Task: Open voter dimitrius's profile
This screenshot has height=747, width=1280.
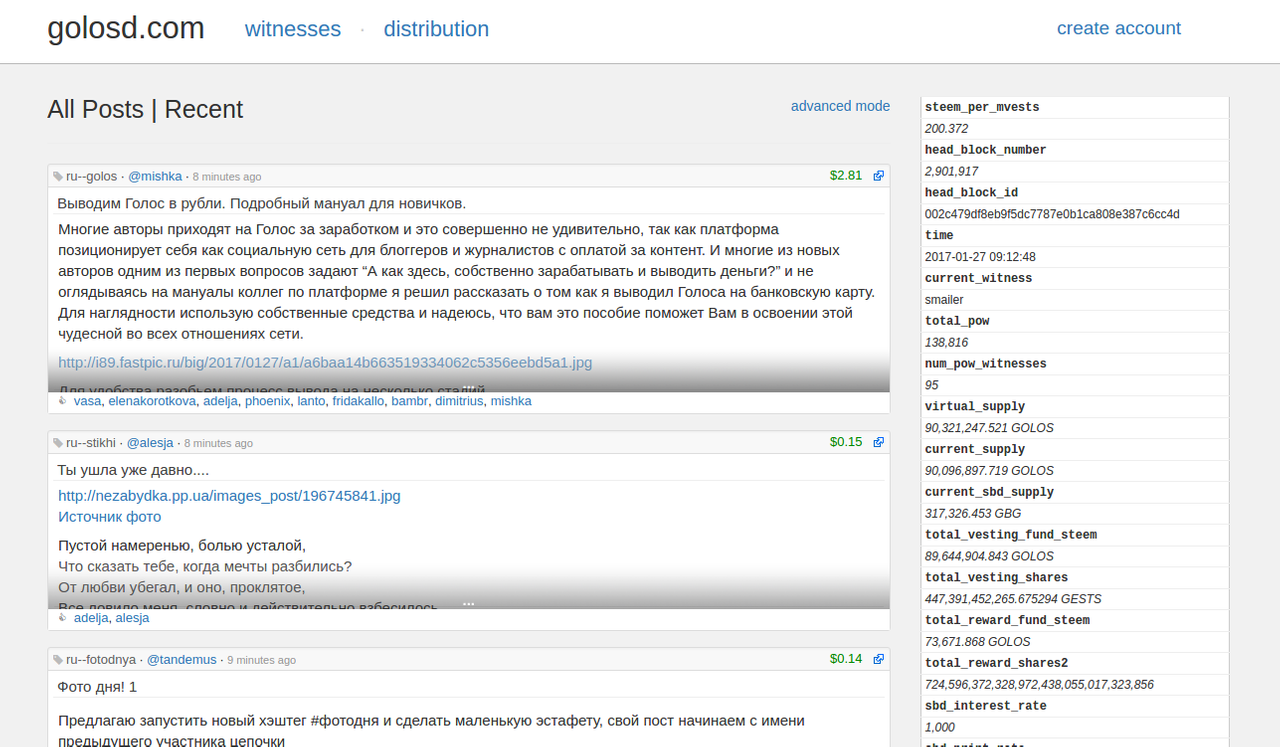Action: (459, 401)
